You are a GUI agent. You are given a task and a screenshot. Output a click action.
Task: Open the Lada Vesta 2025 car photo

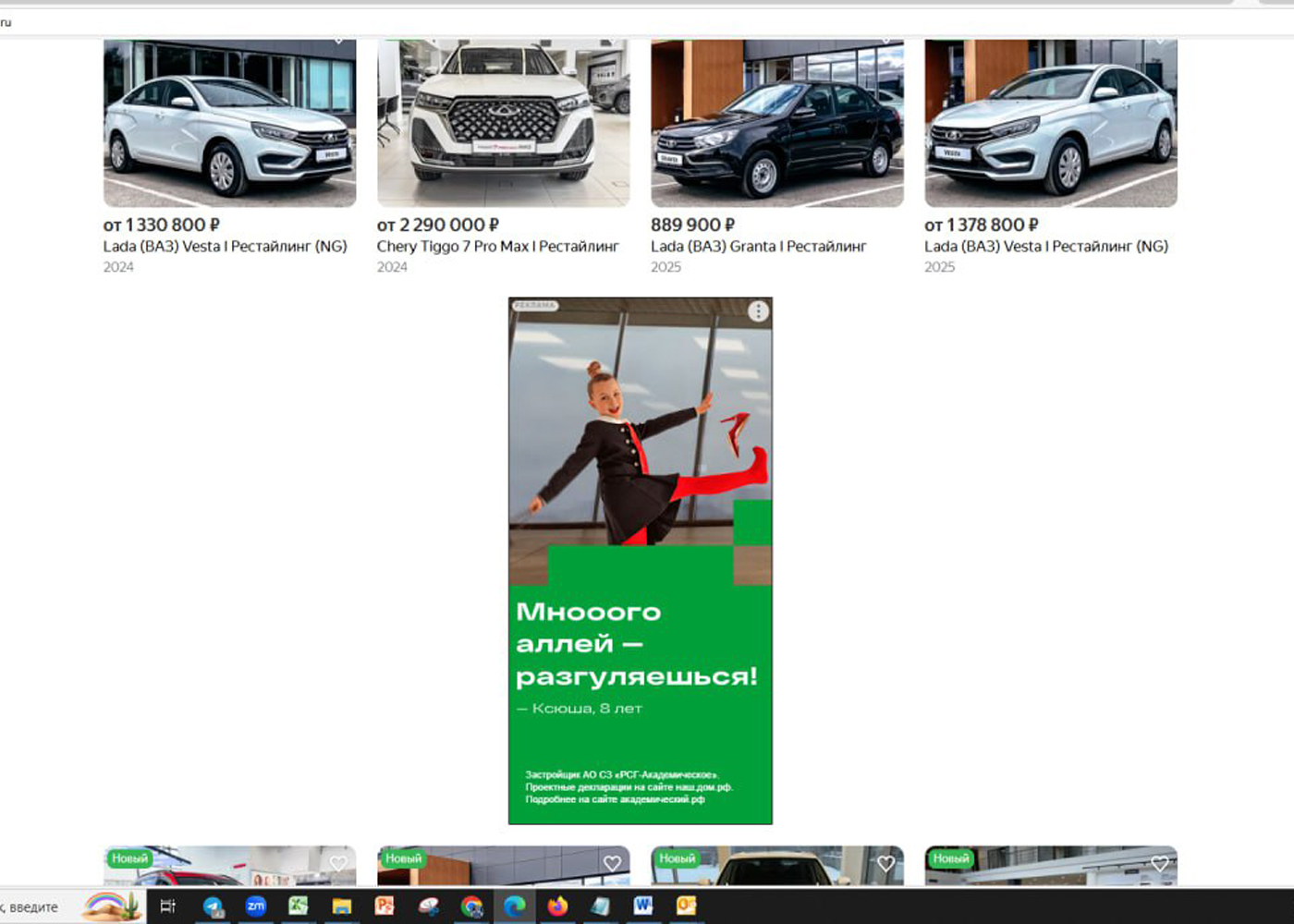point(1050,123)
